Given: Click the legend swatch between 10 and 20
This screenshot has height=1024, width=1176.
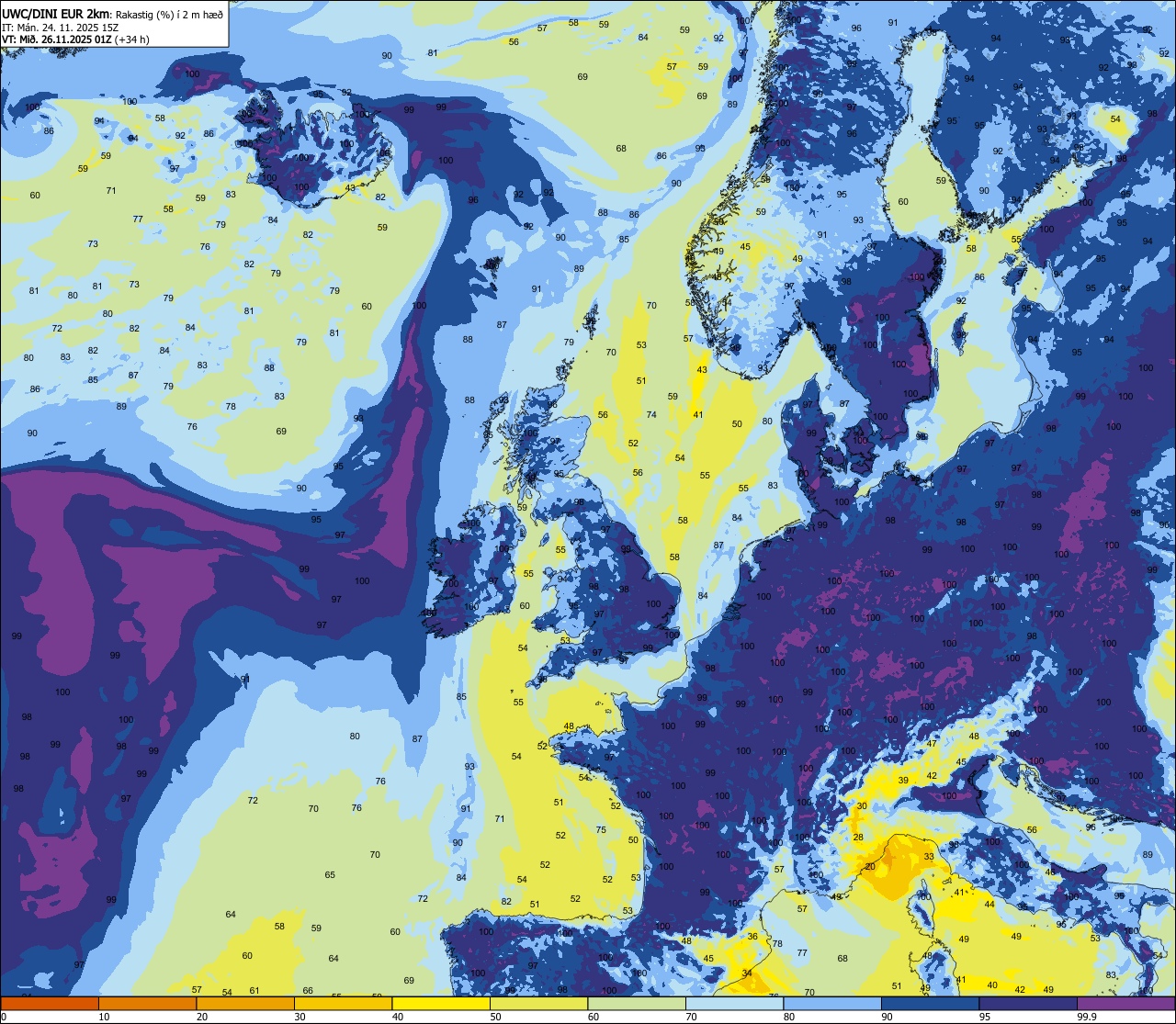Looking at the screenshot, I should click(147, 1003).
